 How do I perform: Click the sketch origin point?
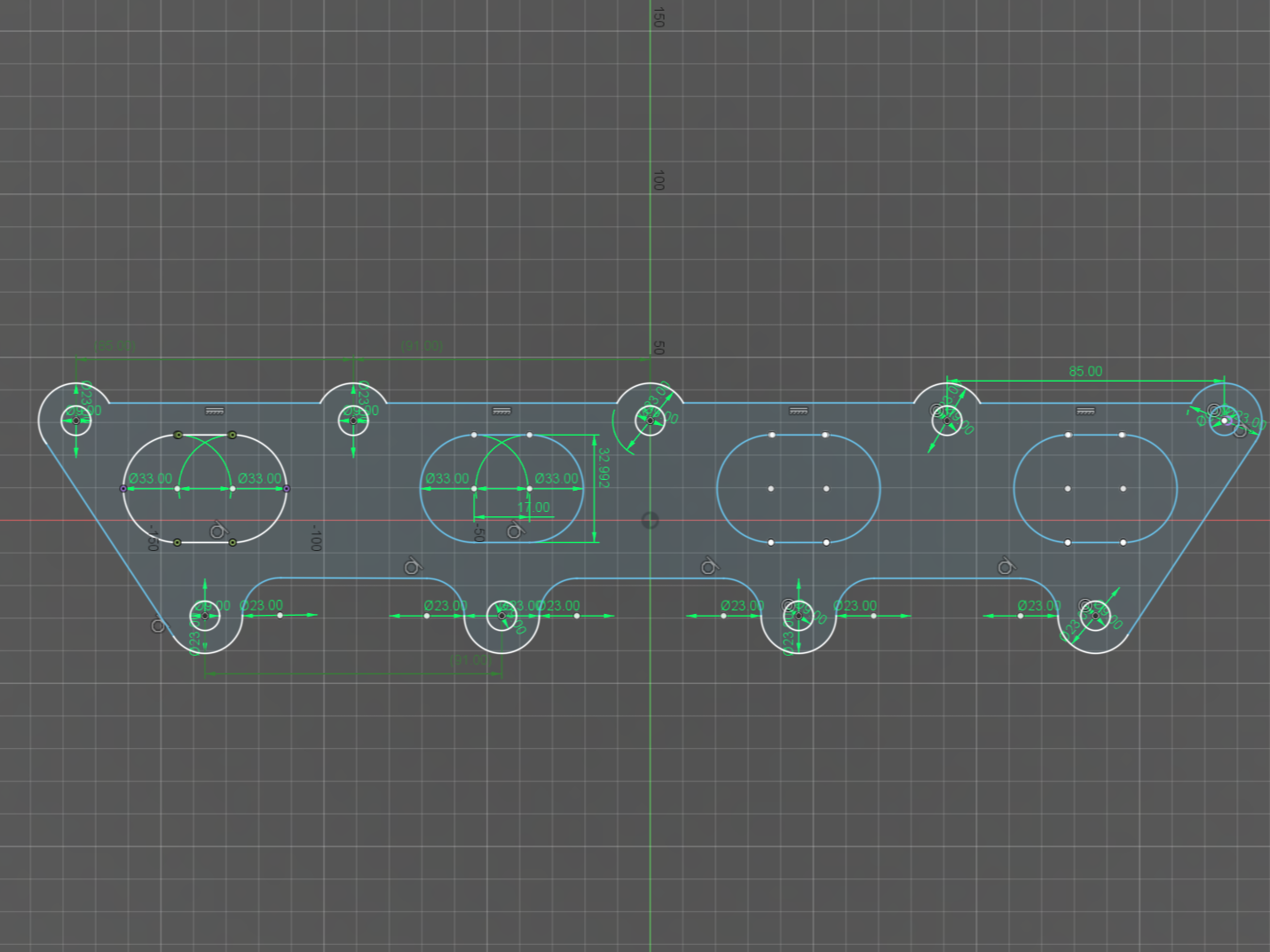[x=650, y=520]
